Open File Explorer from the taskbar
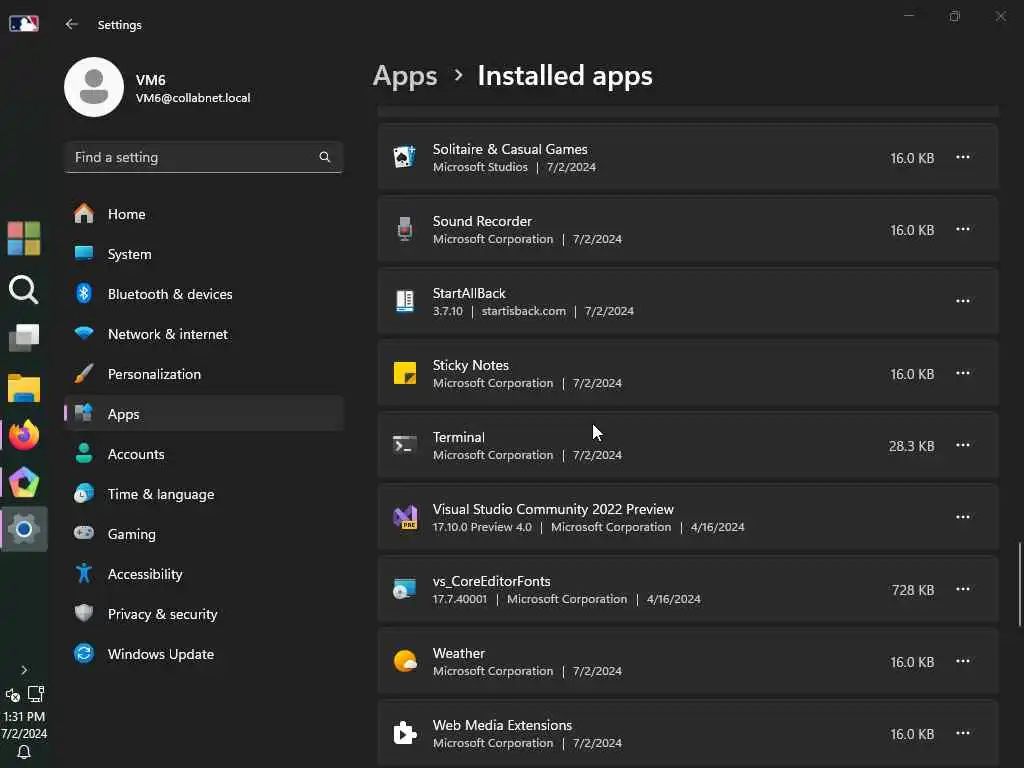1024x768 pixels. pos(24,388)
